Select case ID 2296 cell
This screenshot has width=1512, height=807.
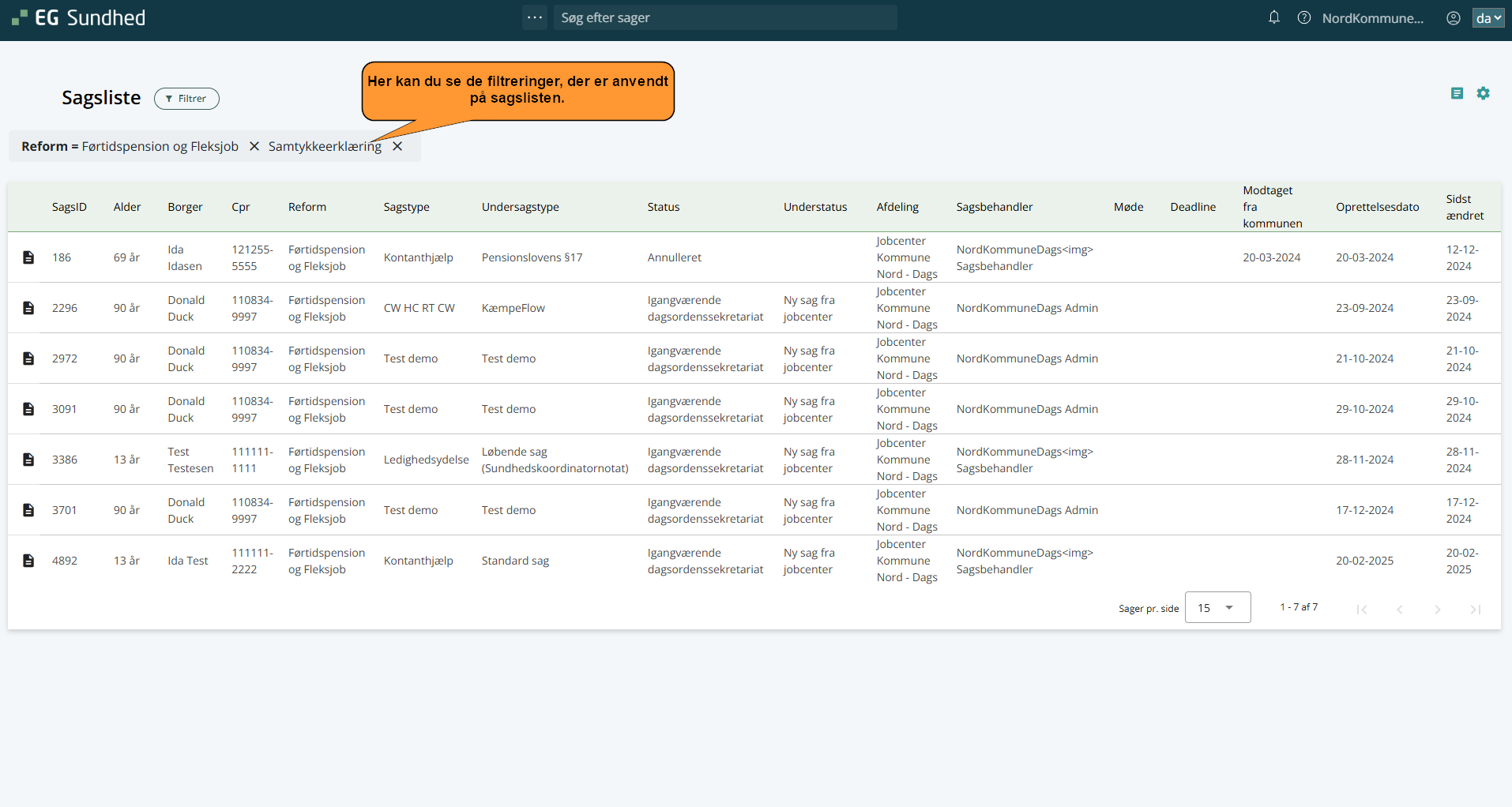coord(65,308)
